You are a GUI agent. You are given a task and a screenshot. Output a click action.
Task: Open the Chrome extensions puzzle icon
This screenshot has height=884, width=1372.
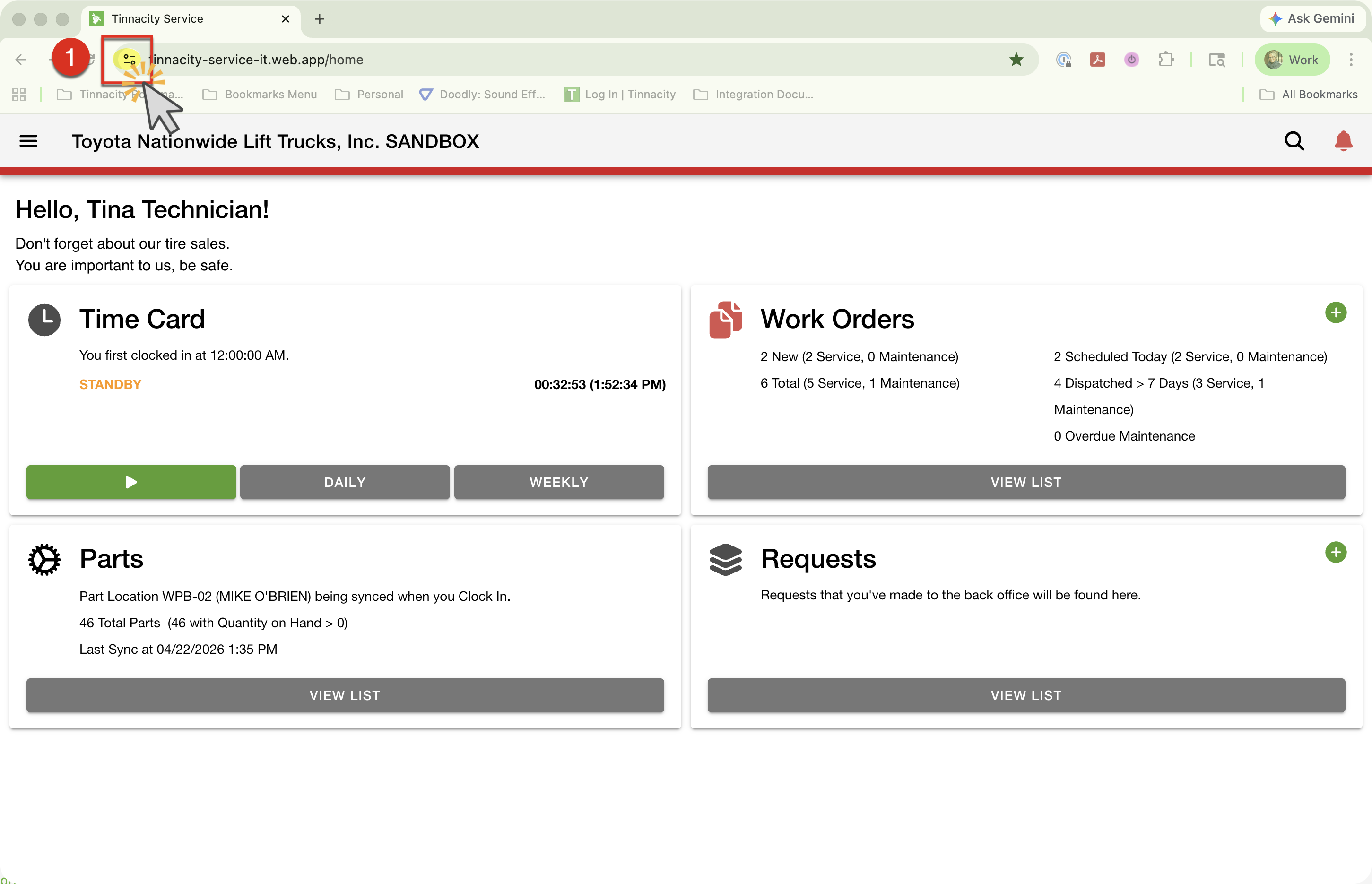[x=1166, y=60]
